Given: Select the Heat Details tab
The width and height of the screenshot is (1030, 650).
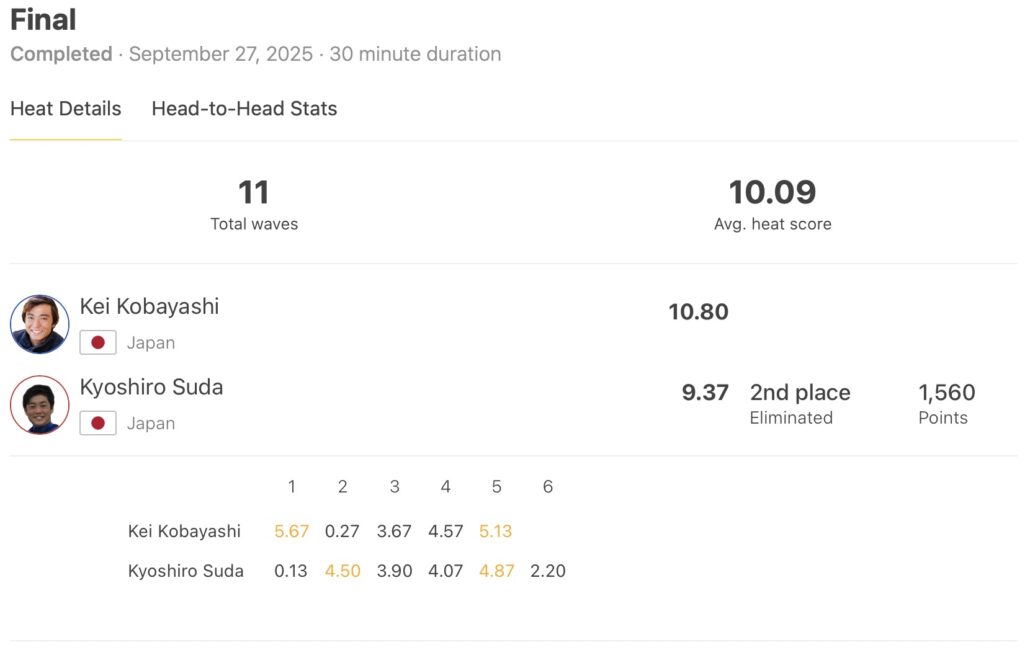Looking at the screenshot, I should (x=66, y=109).
